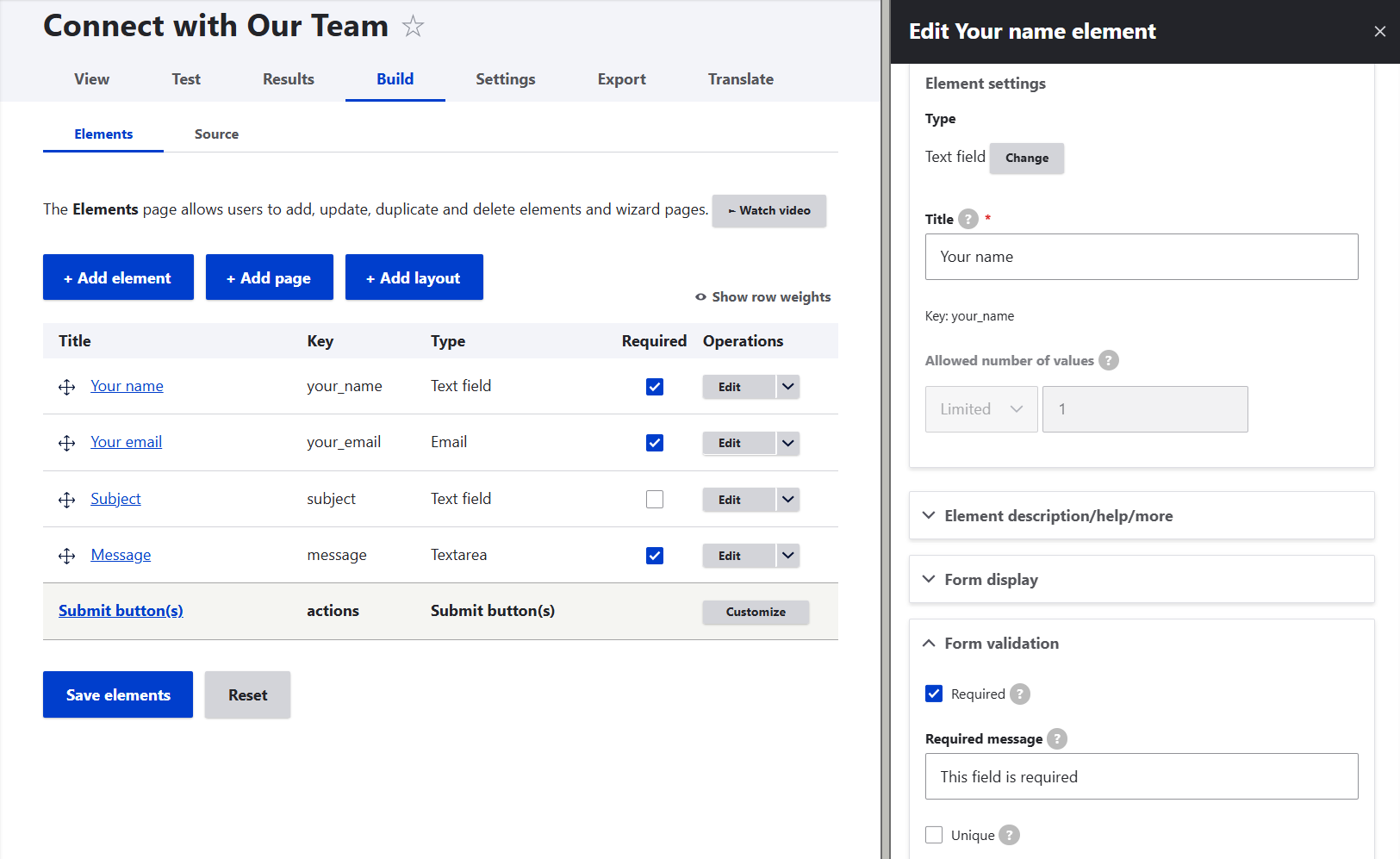Click the Add page button
Image resolution: width=1400 pixels, height=859 pixels.
[x=270, y=277]
